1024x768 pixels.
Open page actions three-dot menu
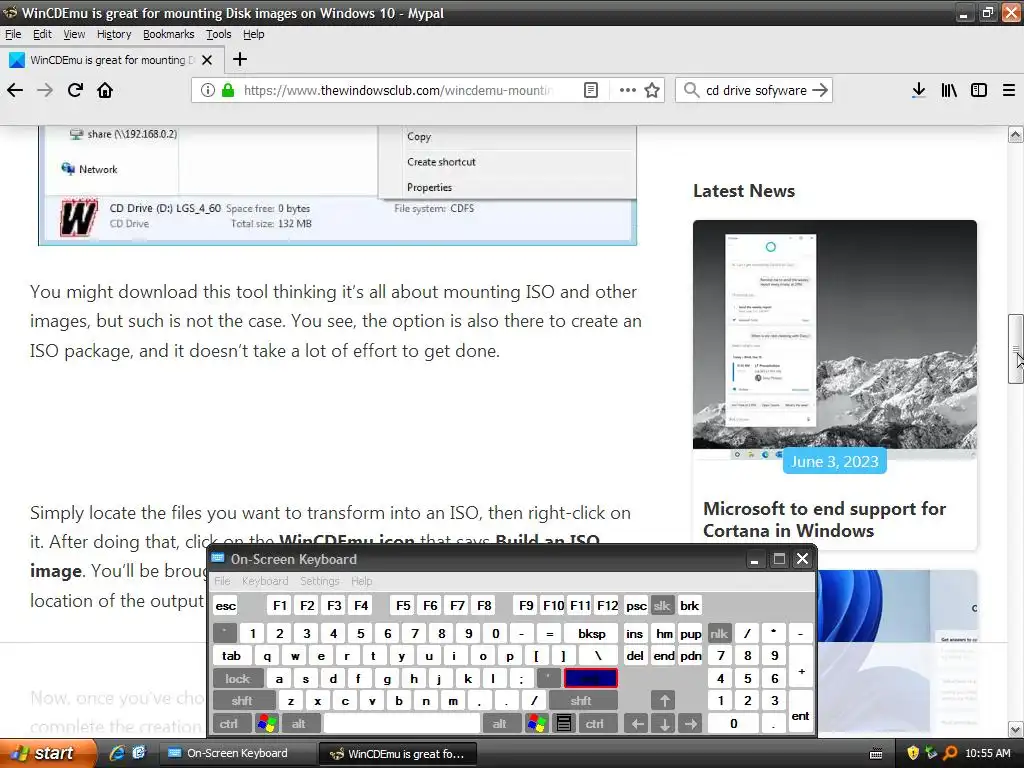point(628,90)
